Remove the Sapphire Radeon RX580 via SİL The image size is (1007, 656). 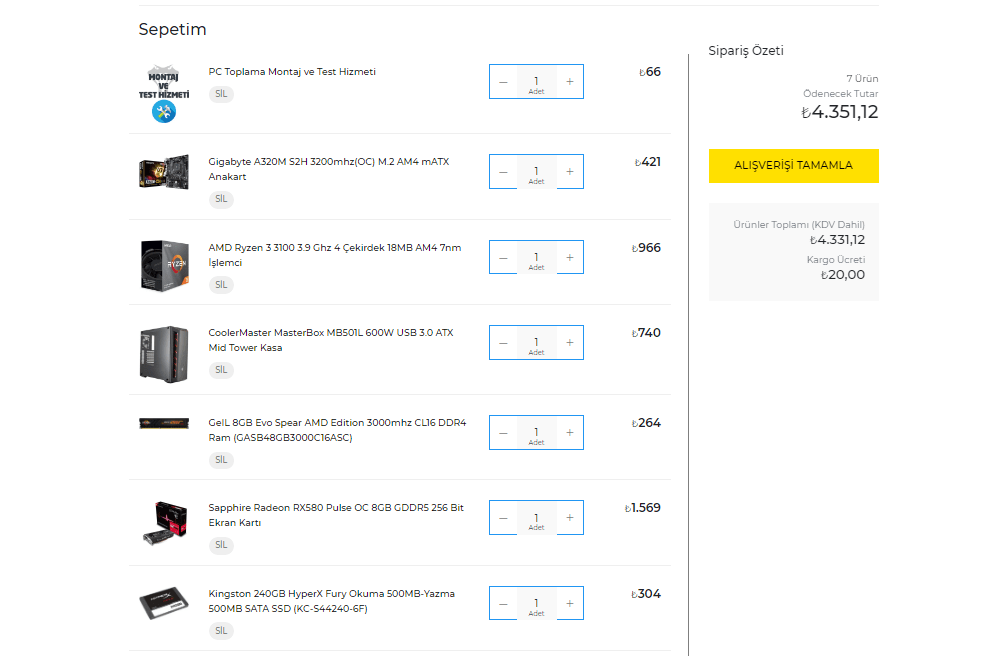(221, 545)
